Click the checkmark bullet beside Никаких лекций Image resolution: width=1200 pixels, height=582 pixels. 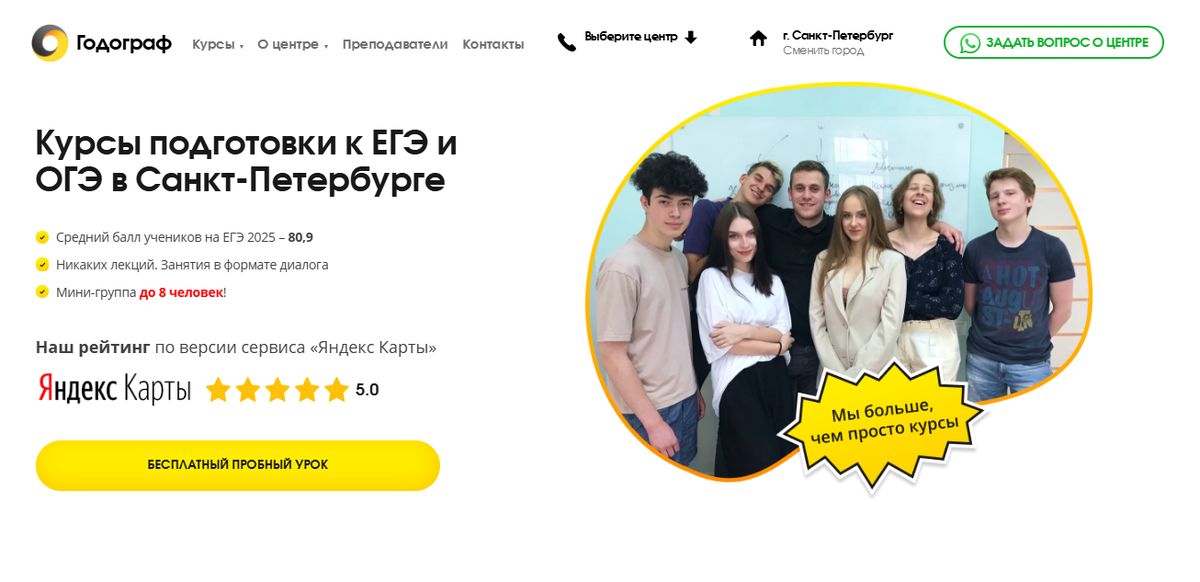42,265
